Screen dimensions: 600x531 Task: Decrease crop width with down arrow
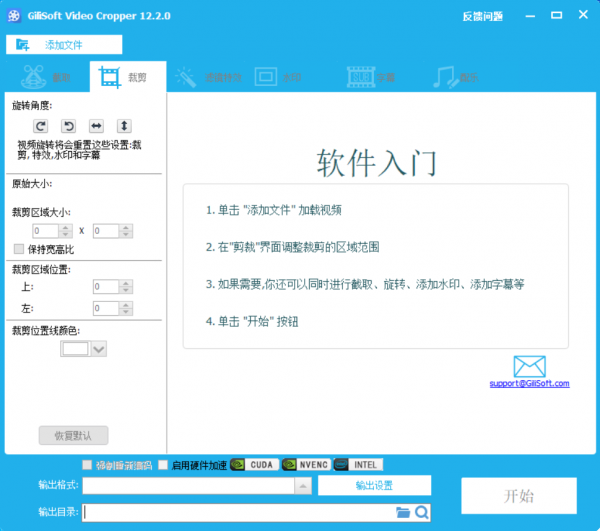(x=65, y=234)
